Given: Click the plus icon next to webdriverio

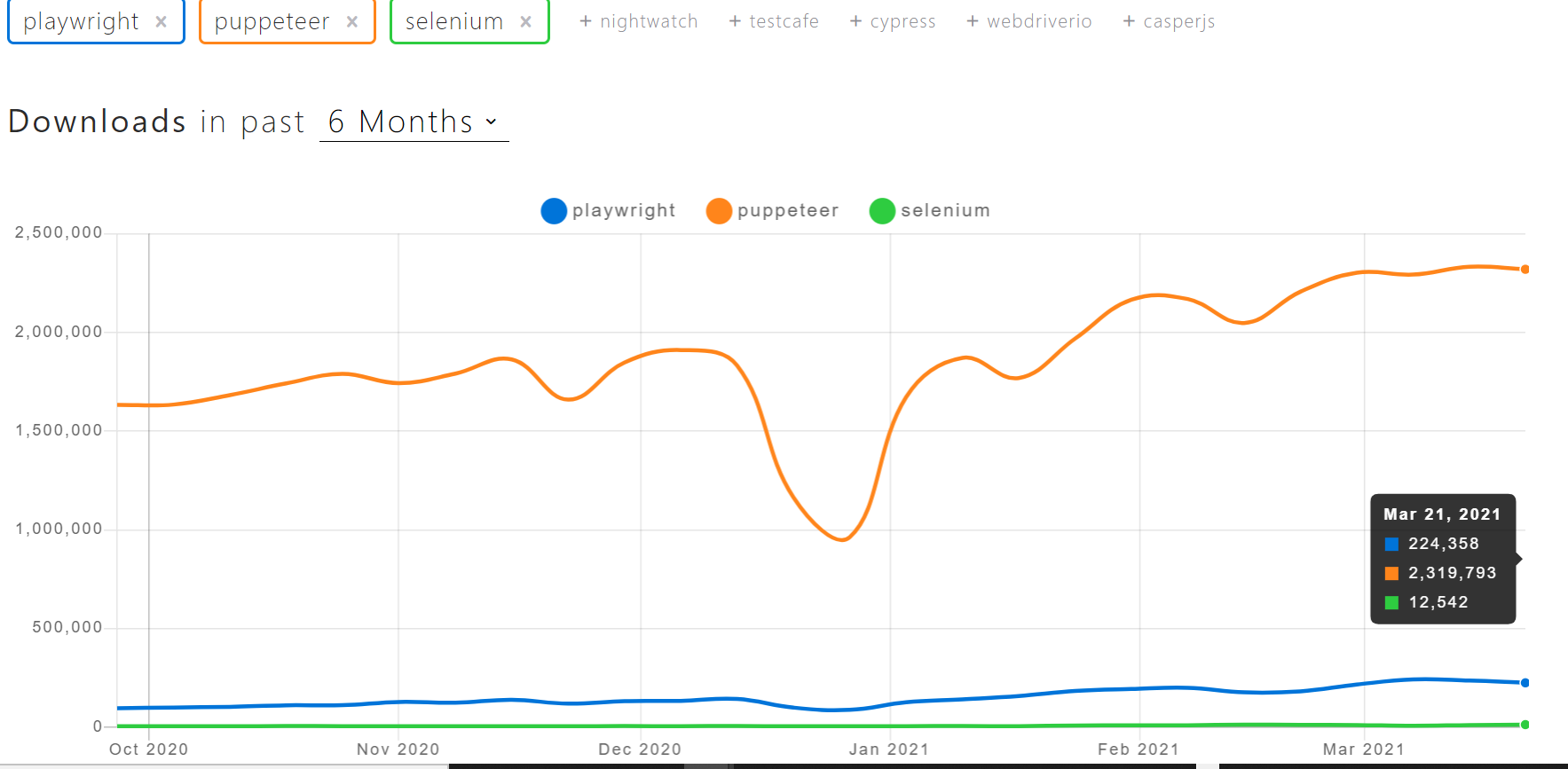Looking at the screenshot, I should tap(972, 20).
